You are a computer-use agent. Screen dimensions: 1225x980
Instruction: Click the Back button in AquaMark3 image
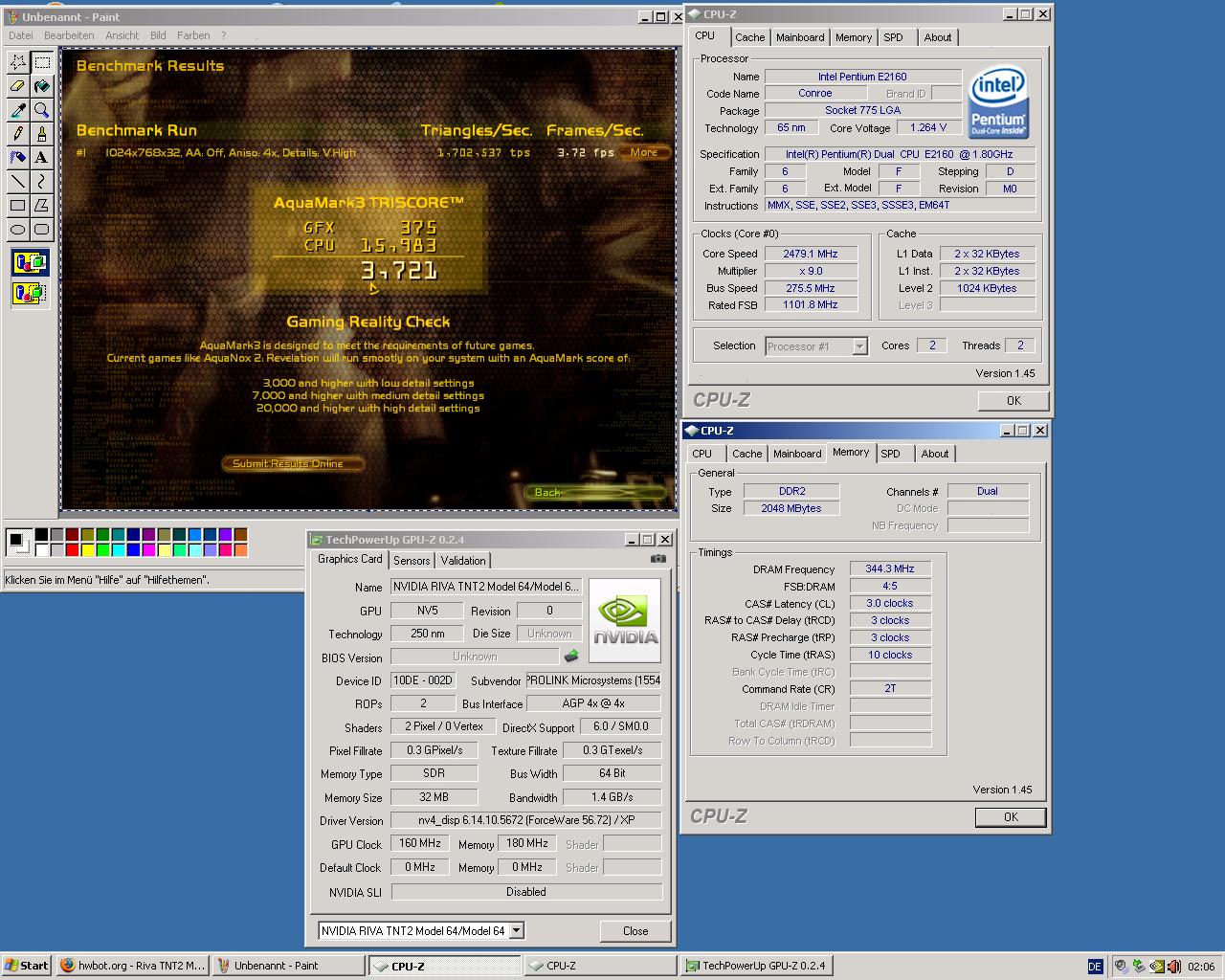594,492
